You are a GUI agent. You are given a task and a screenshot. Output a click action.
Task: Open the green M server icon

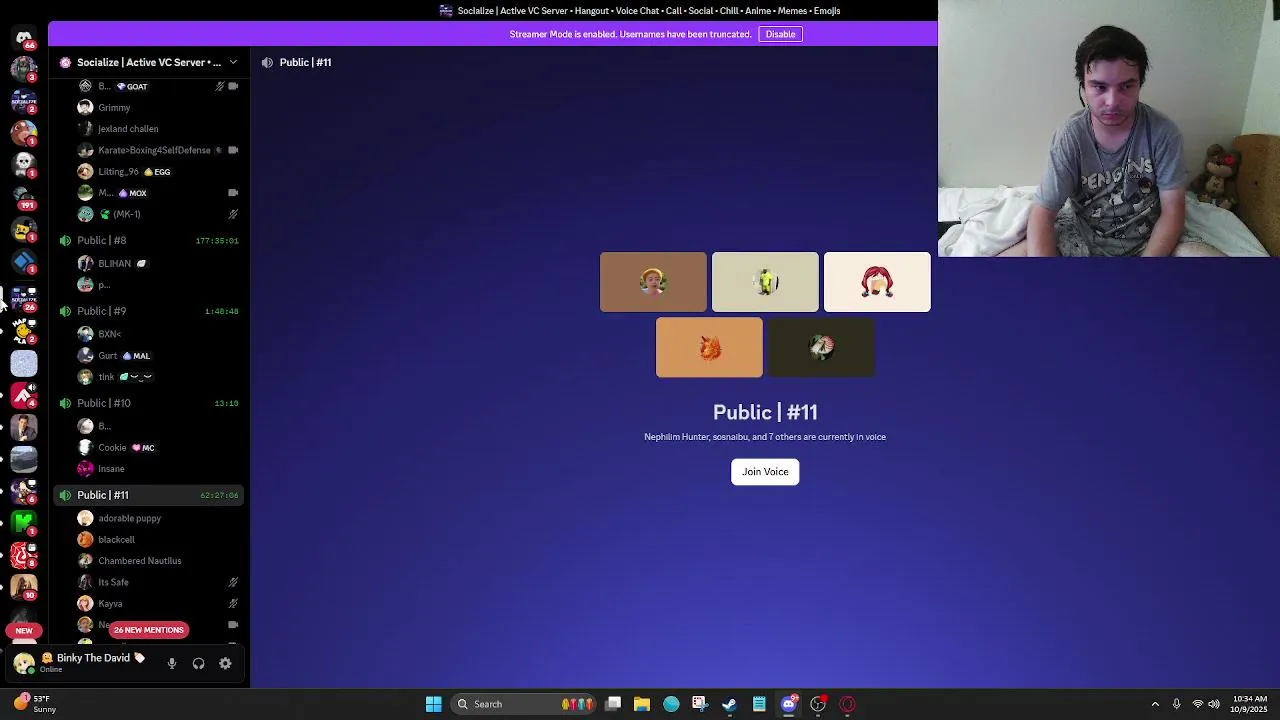[24, 523]
